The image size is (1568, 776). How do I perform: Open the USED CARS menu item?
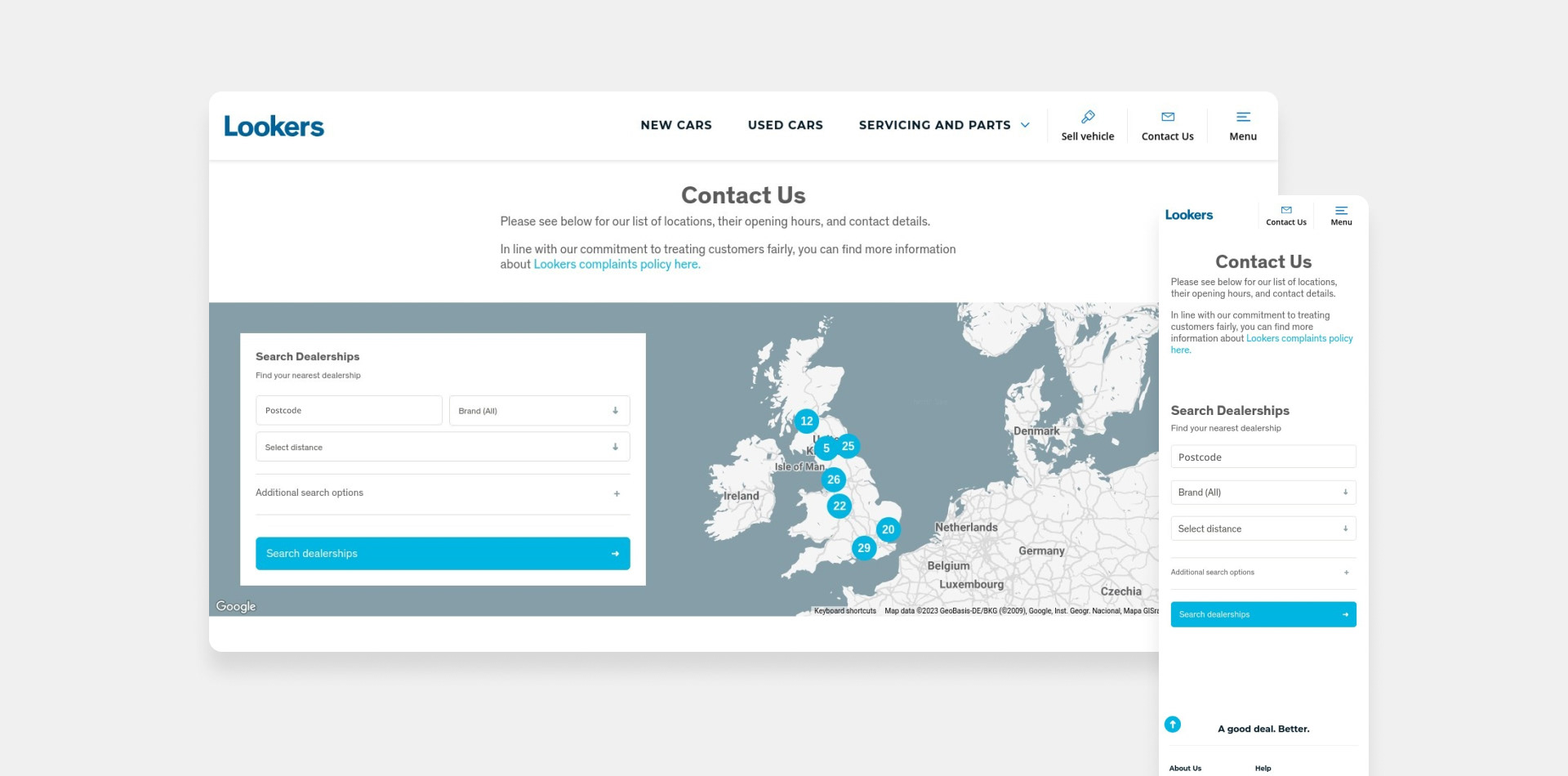(786, 125)
